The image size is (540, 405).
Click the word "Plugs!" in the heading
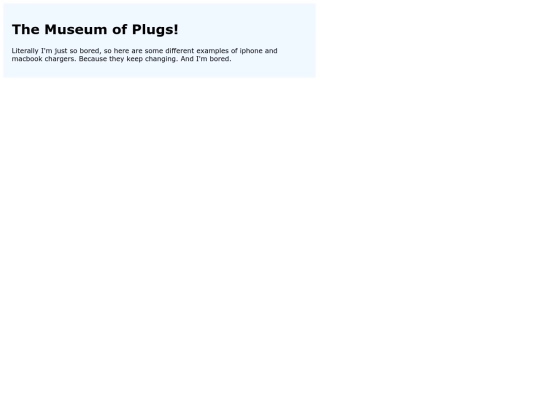(x=155, y=30)
